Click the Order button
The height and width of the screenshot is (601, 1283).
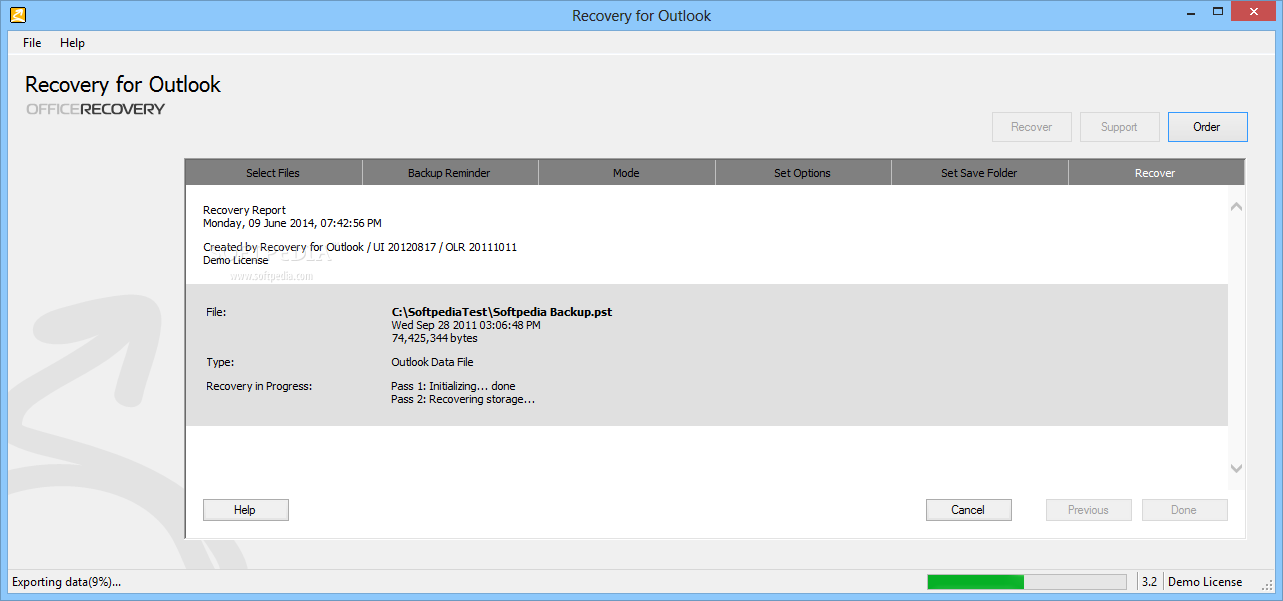tap(1207, 127)
